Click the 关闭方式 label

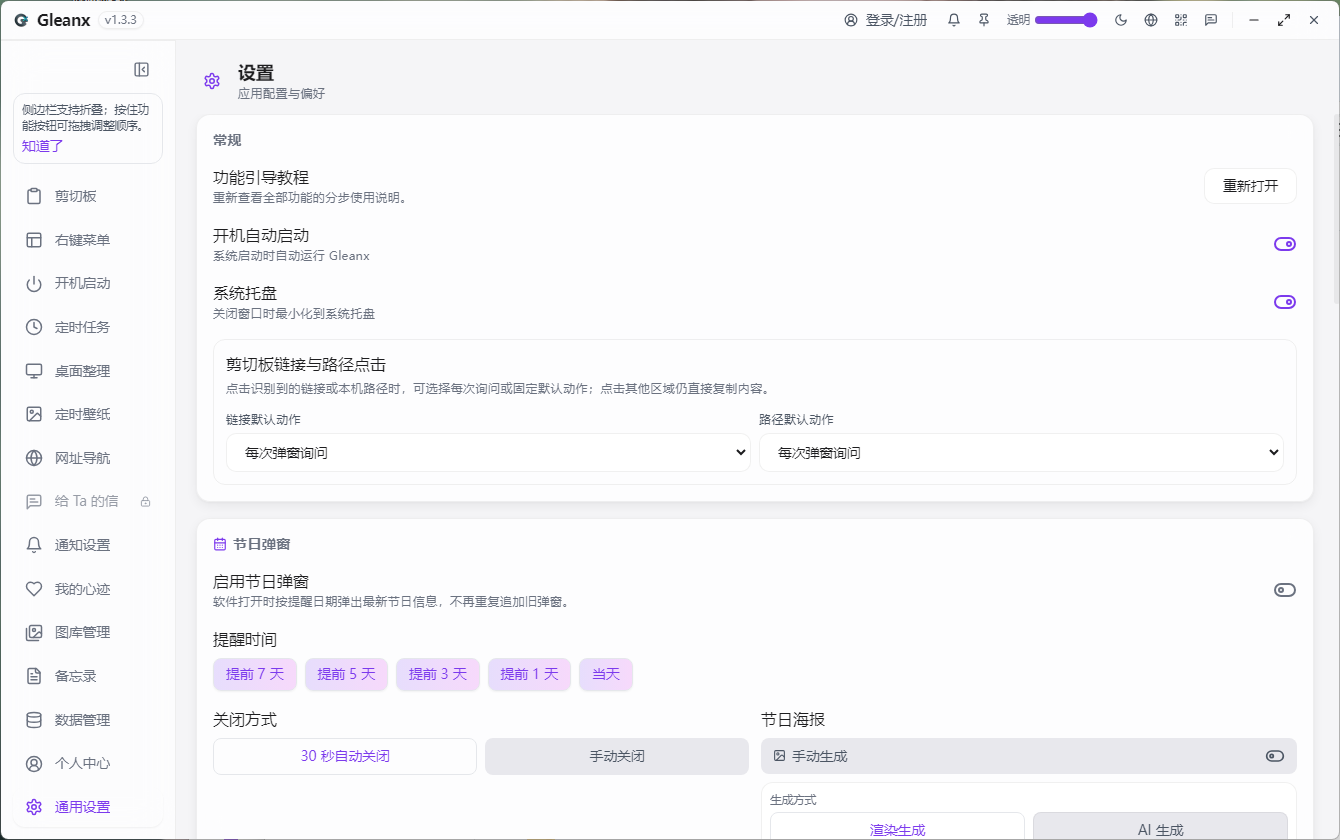point(245,719)
